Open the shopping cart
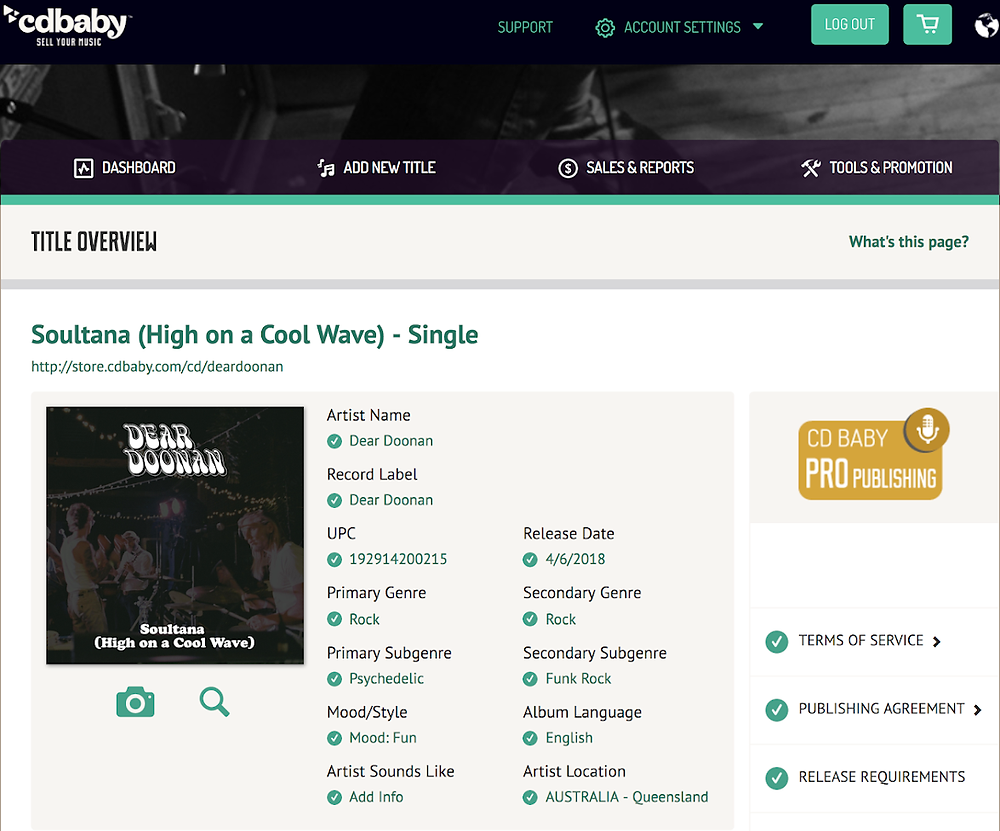 click(x=927, y=24)
